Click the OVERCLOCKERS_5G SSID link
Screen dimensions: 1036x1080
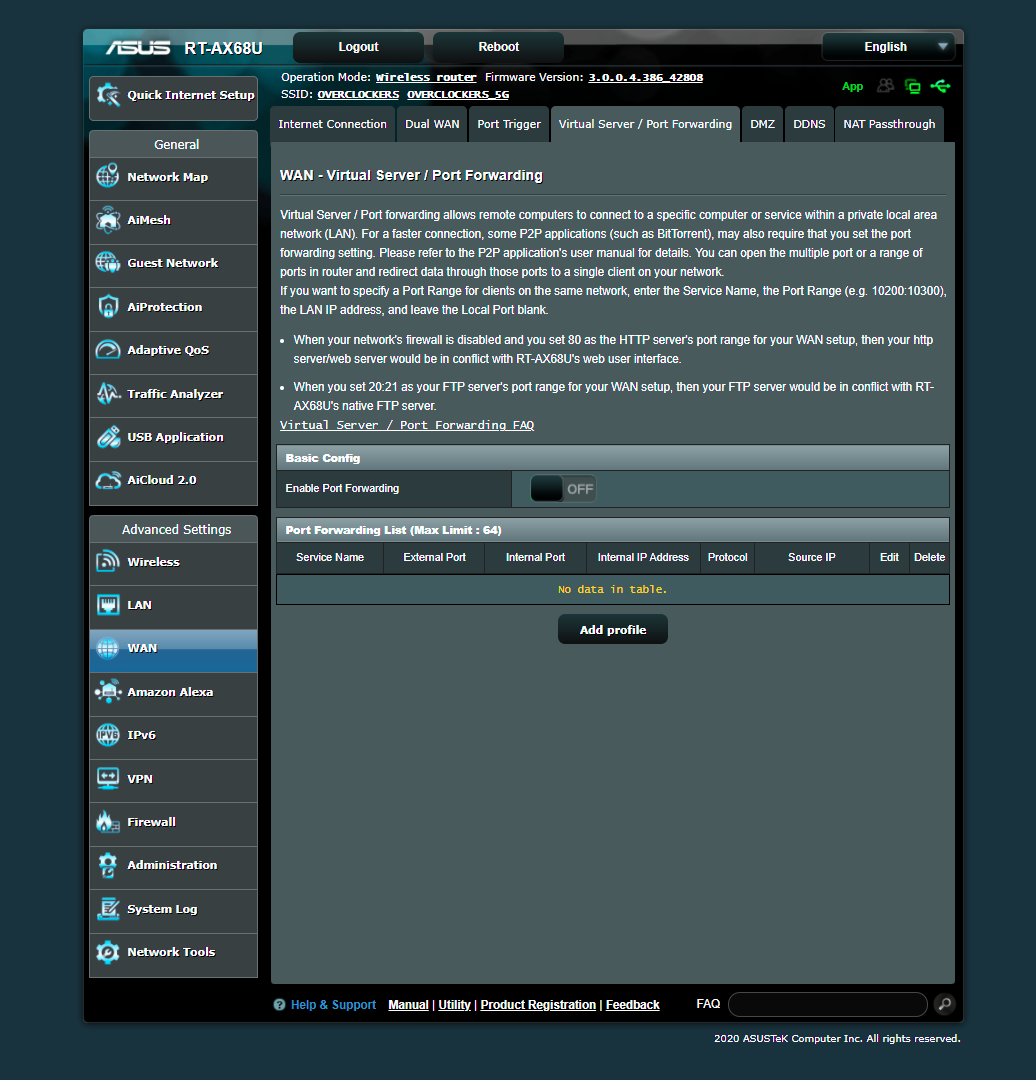(458, 94)
